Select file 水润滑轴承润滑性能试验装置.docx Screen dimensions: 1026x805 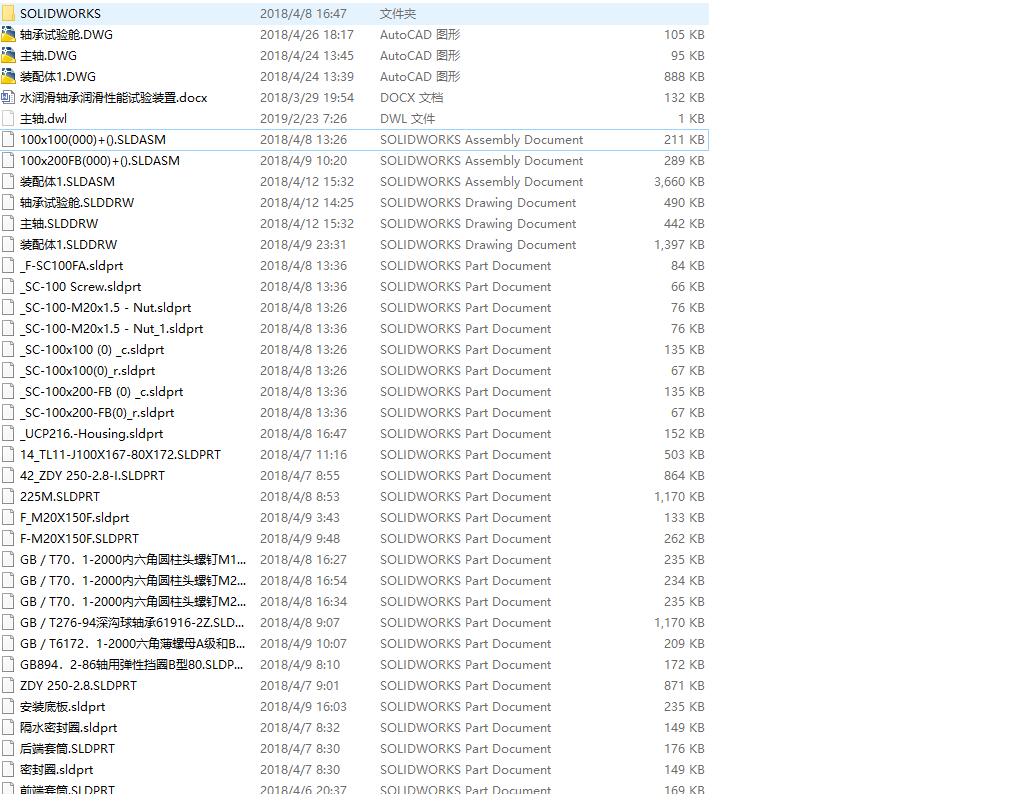pos(113,98)
